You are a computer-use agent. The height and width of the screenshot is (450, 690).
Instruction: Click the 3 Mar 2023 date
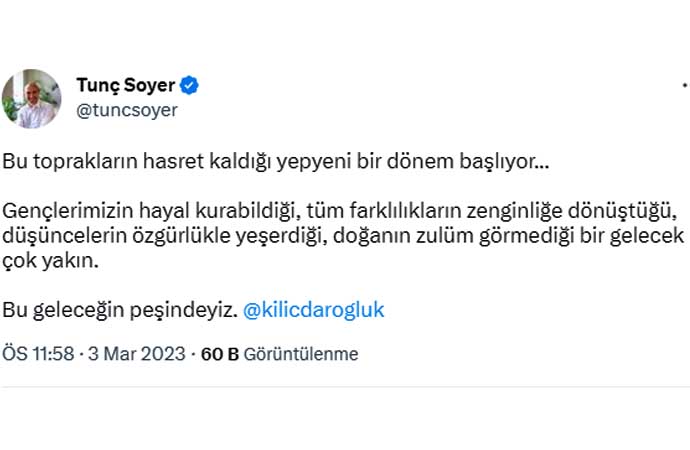click(x=135, y=354)
